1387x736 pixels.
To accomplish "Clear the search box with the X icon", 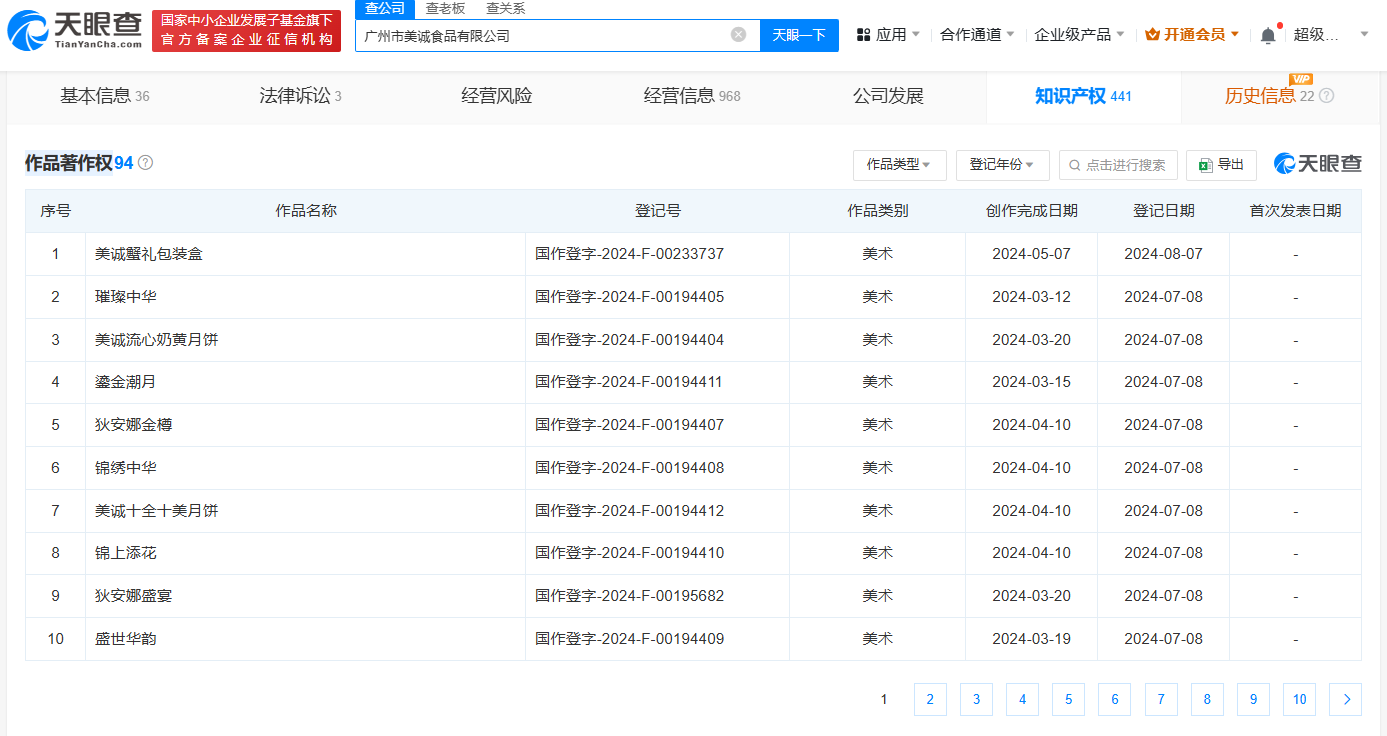I will pyautogui.click(x=738, y=35).
